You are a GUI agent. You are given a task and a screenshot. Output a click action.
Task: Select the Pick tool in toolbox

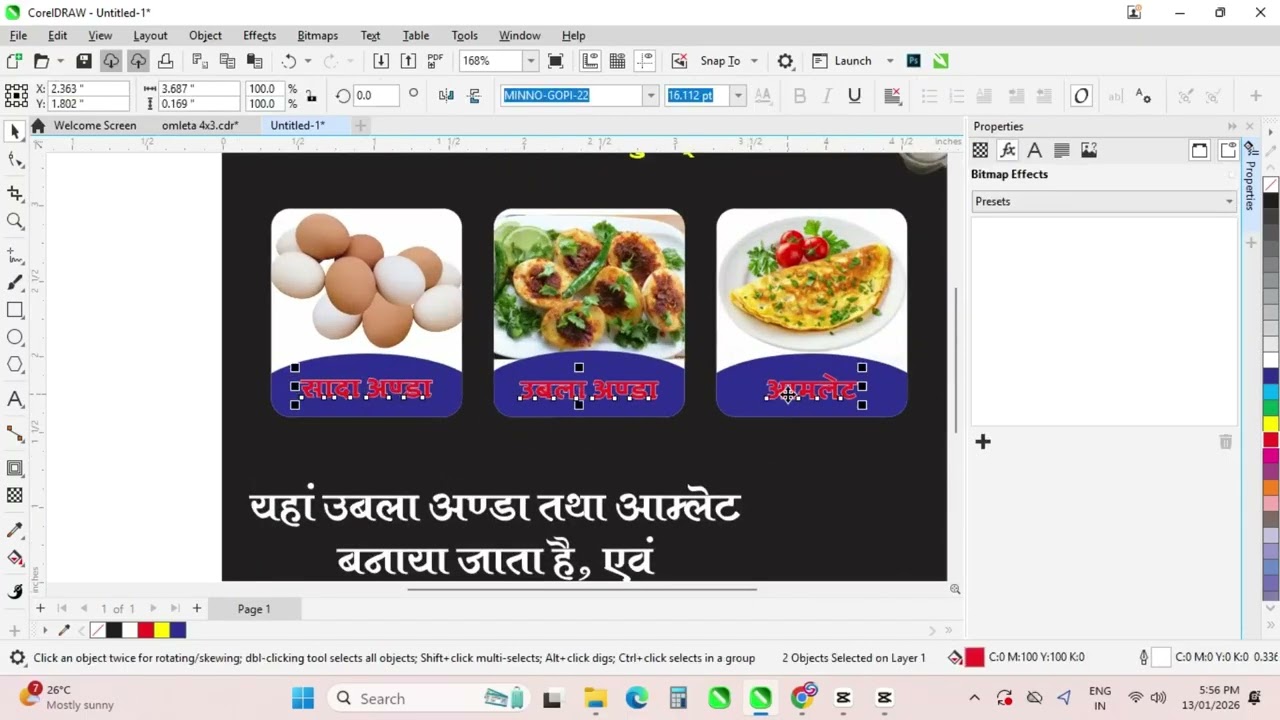point(15,131)
